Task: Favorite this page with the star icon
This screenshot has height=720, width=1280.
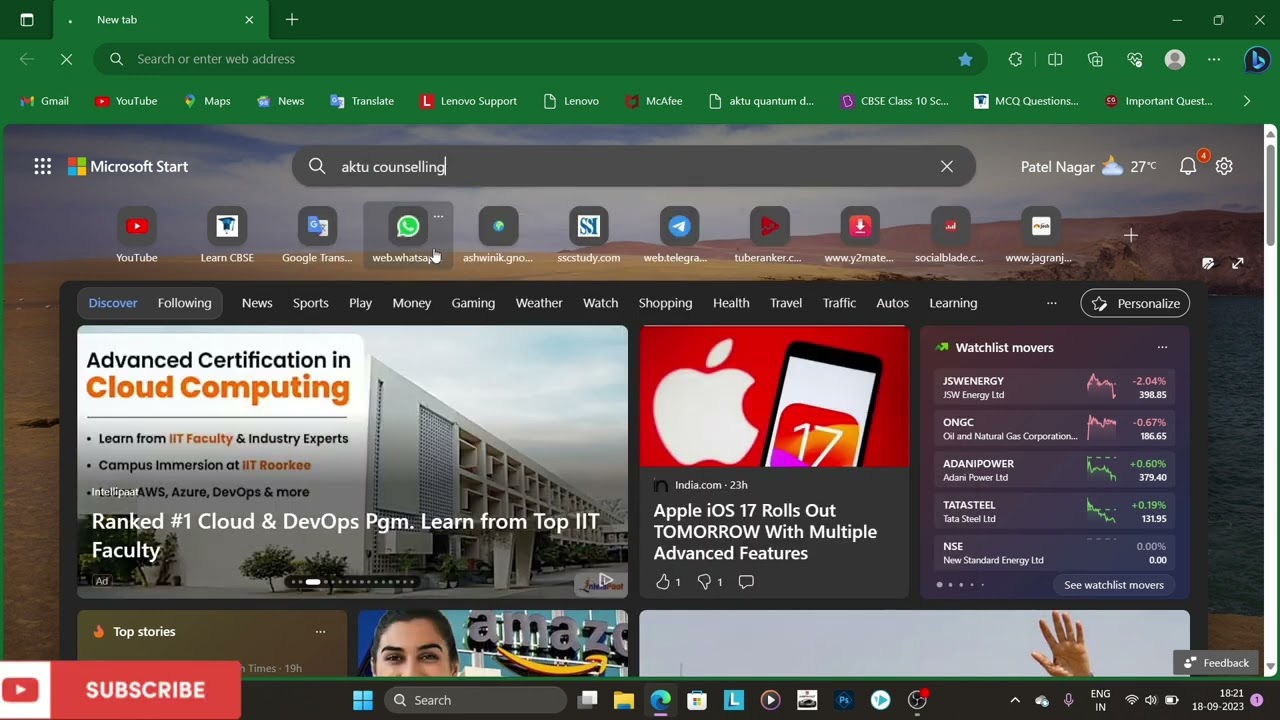Action: [965, 59]
